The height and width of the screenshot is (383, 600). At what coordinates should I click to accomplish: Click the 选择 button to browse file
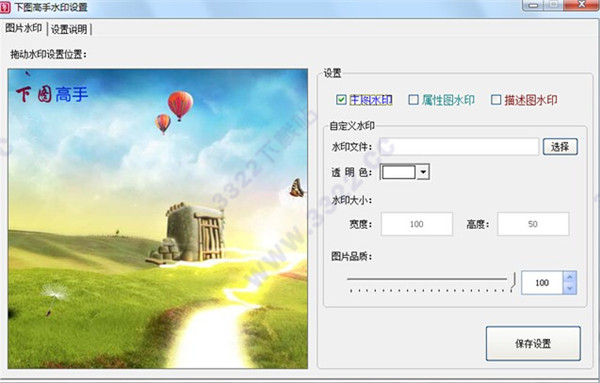tap(560, 147)
